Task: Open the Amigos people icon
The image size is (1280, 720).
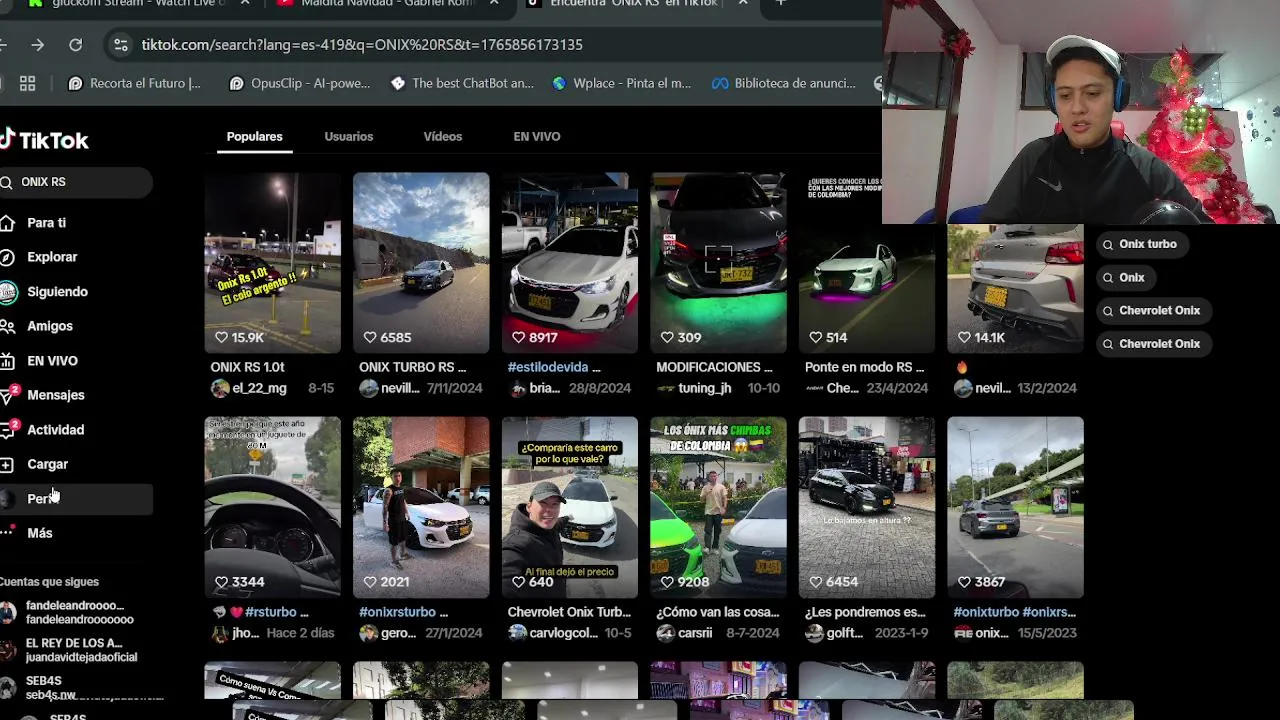Action: pos(7,326)
